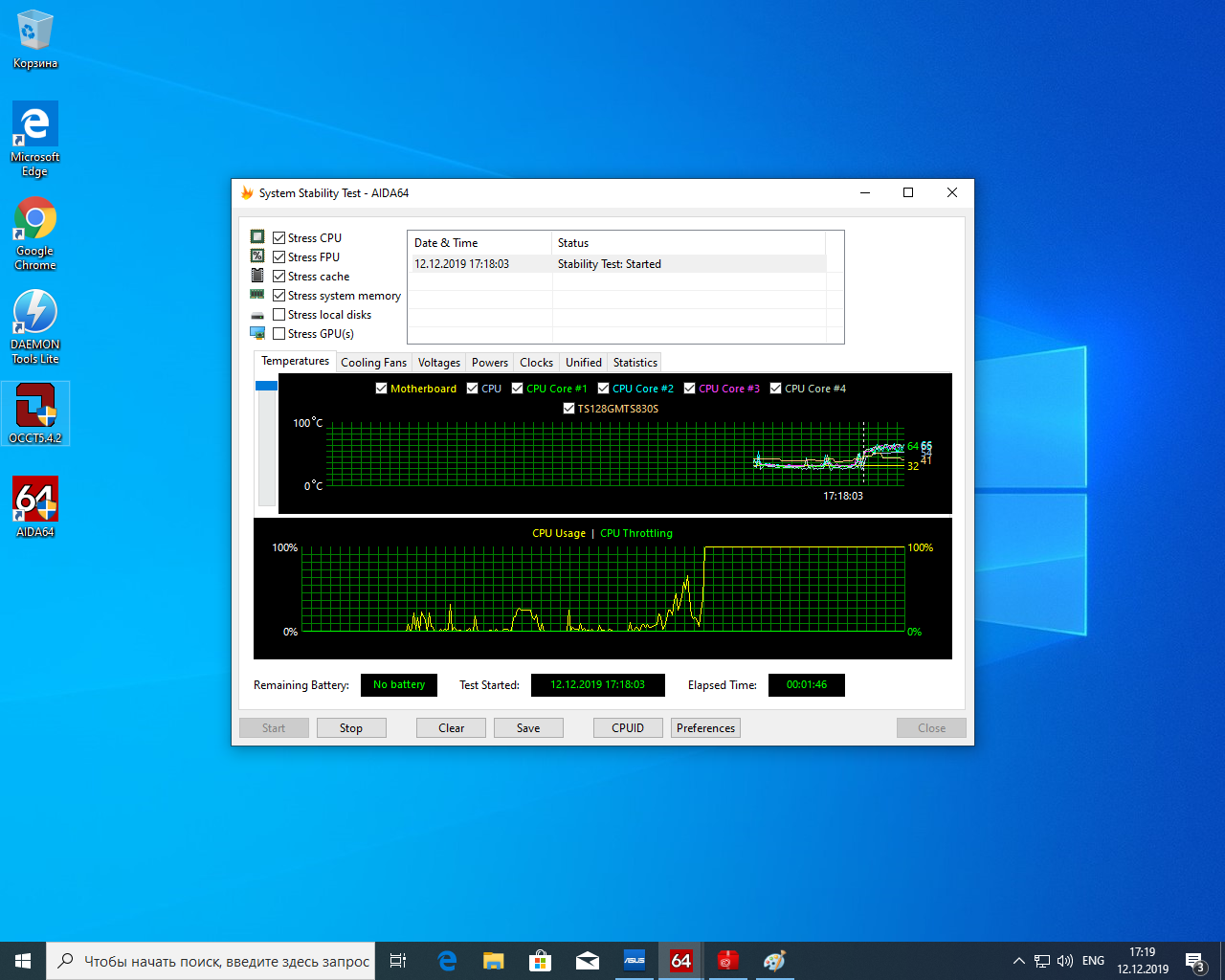The image size is (1225, 980).
Task: Stop the stability test
Action: (351, 728)
